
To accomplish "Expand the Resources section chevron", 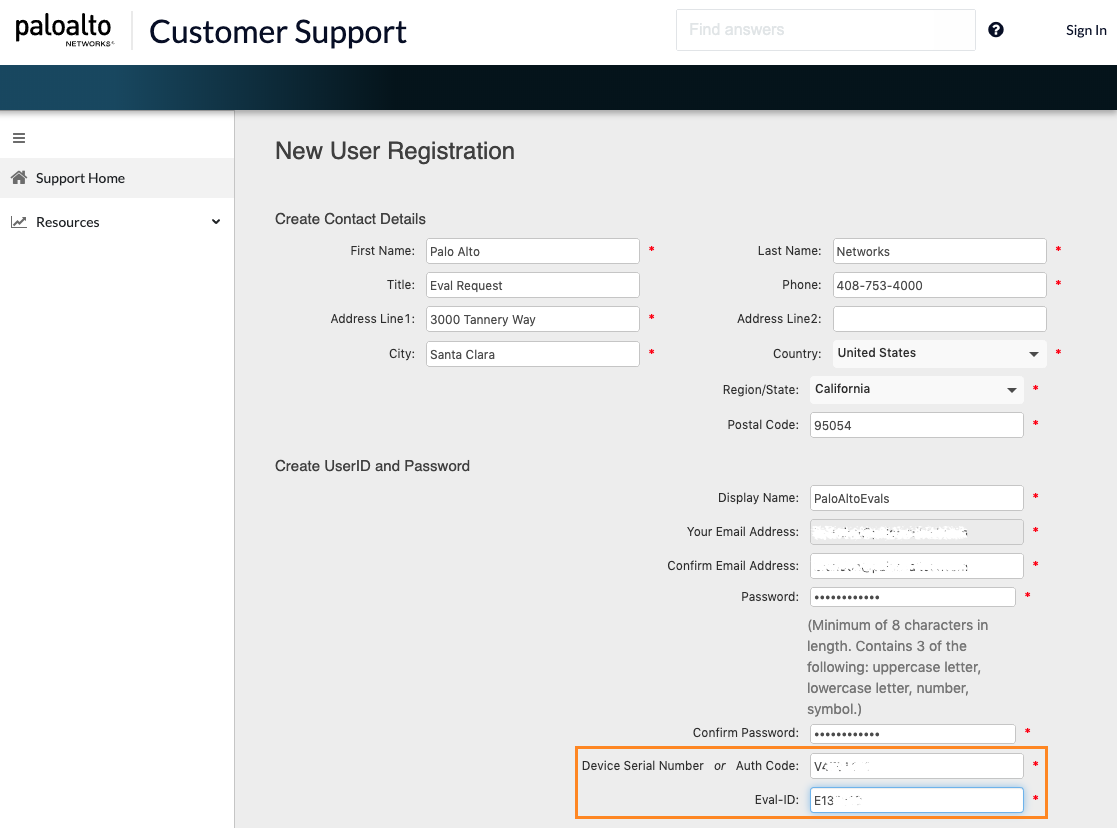I will click(x=215, y=222).
